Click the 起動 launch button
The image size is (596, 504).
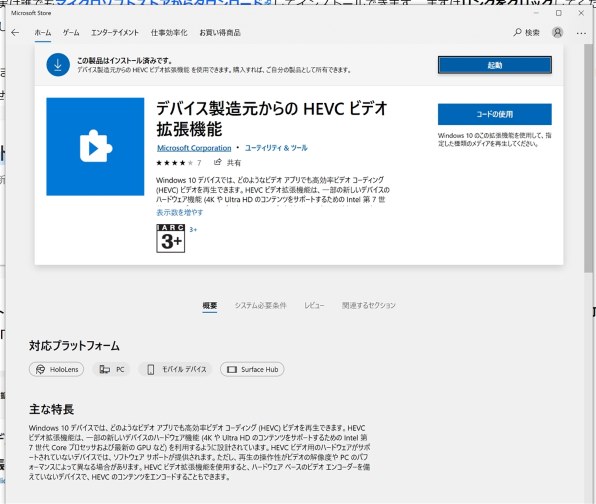pos(495,65)
